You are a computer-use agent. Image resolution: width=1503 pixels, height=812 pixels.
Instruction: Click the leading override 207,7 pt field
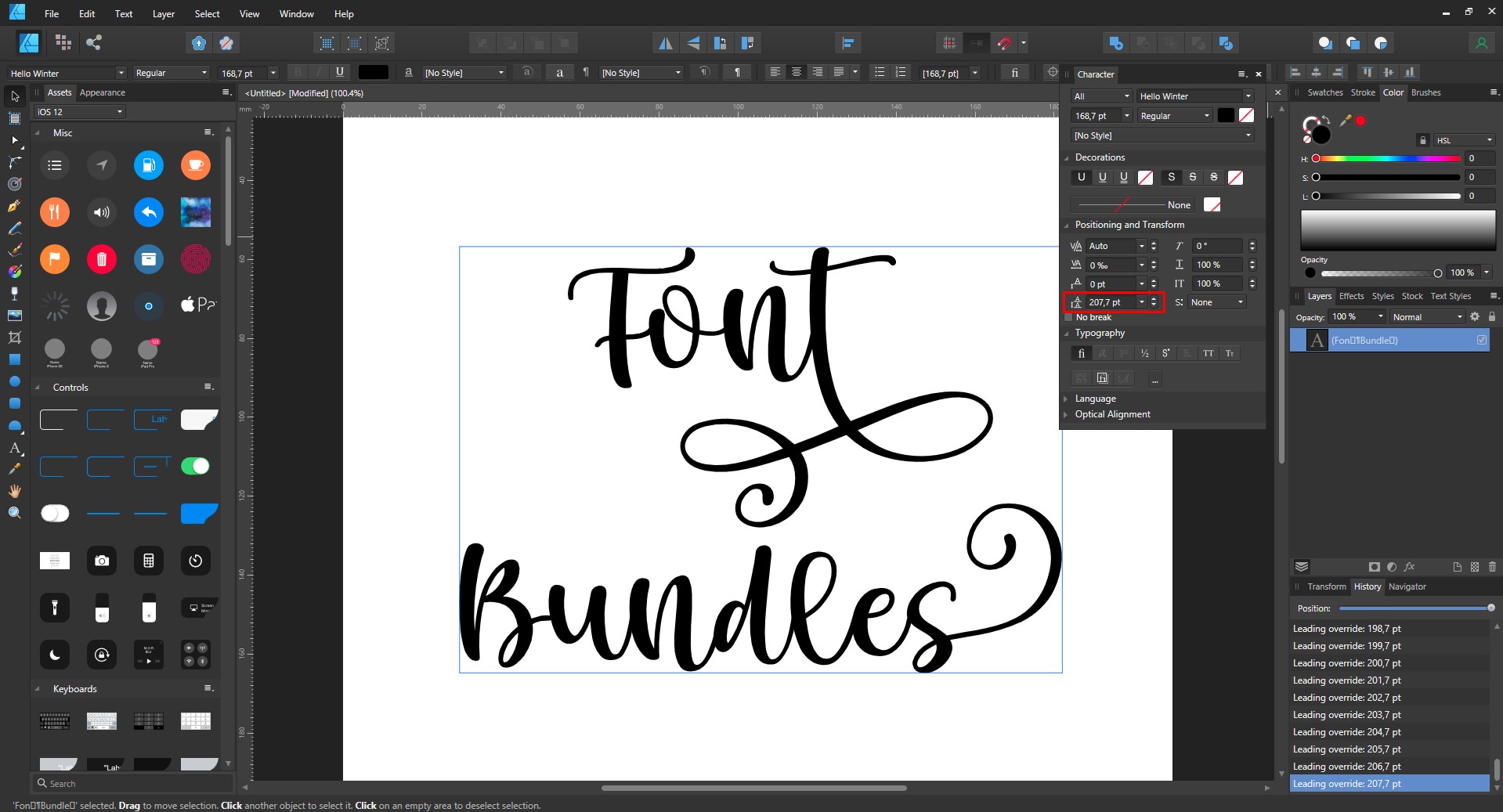click(1111, 302)
